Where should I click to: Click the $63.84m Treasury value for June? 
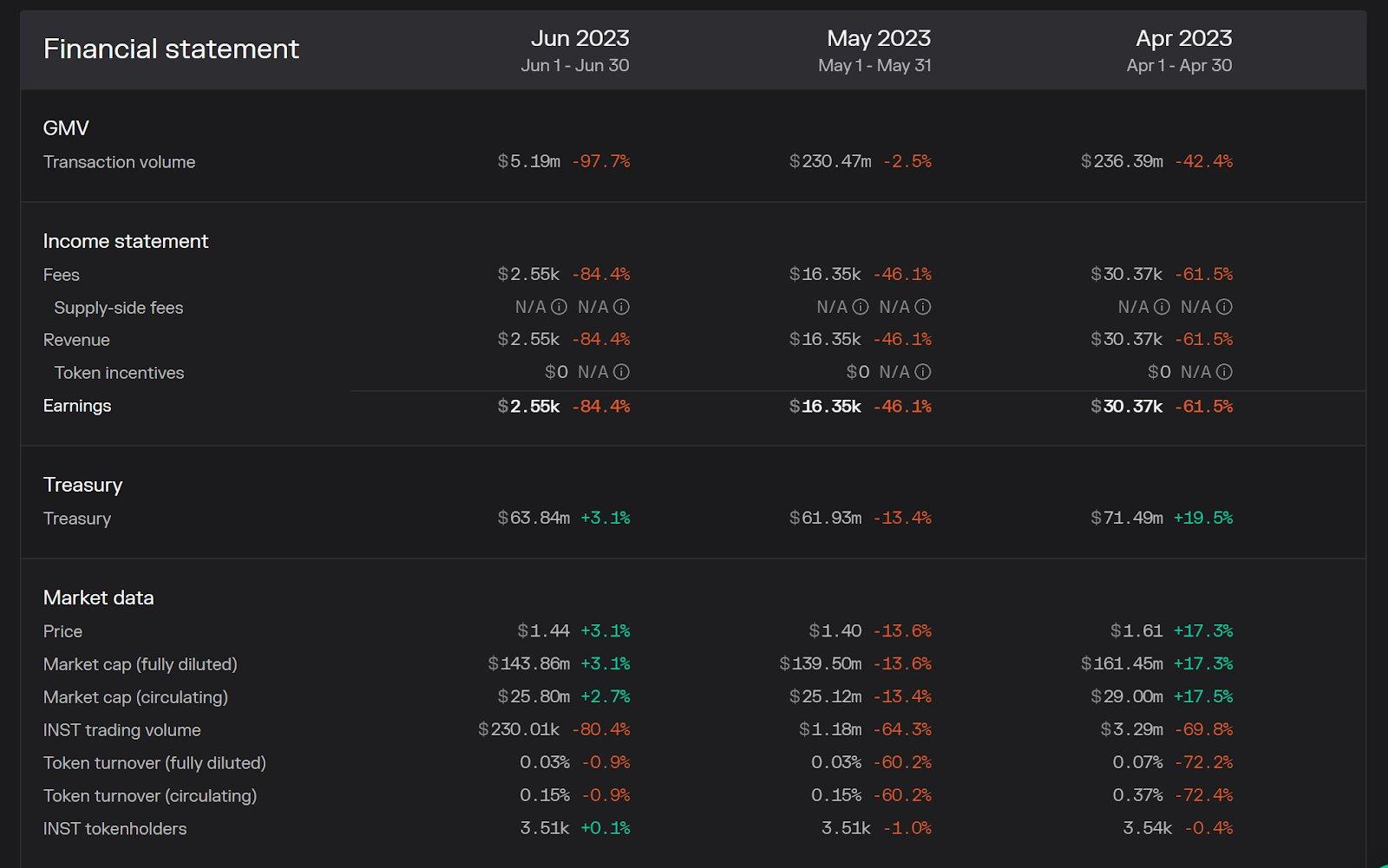pyautogui.click(x=534, y=519)
